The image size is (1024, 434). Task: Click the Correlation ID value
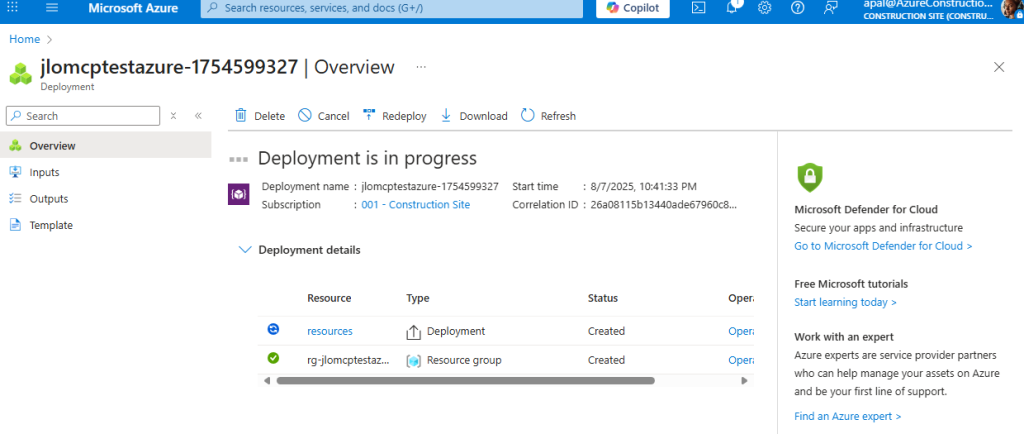click(x=664, y=204)
